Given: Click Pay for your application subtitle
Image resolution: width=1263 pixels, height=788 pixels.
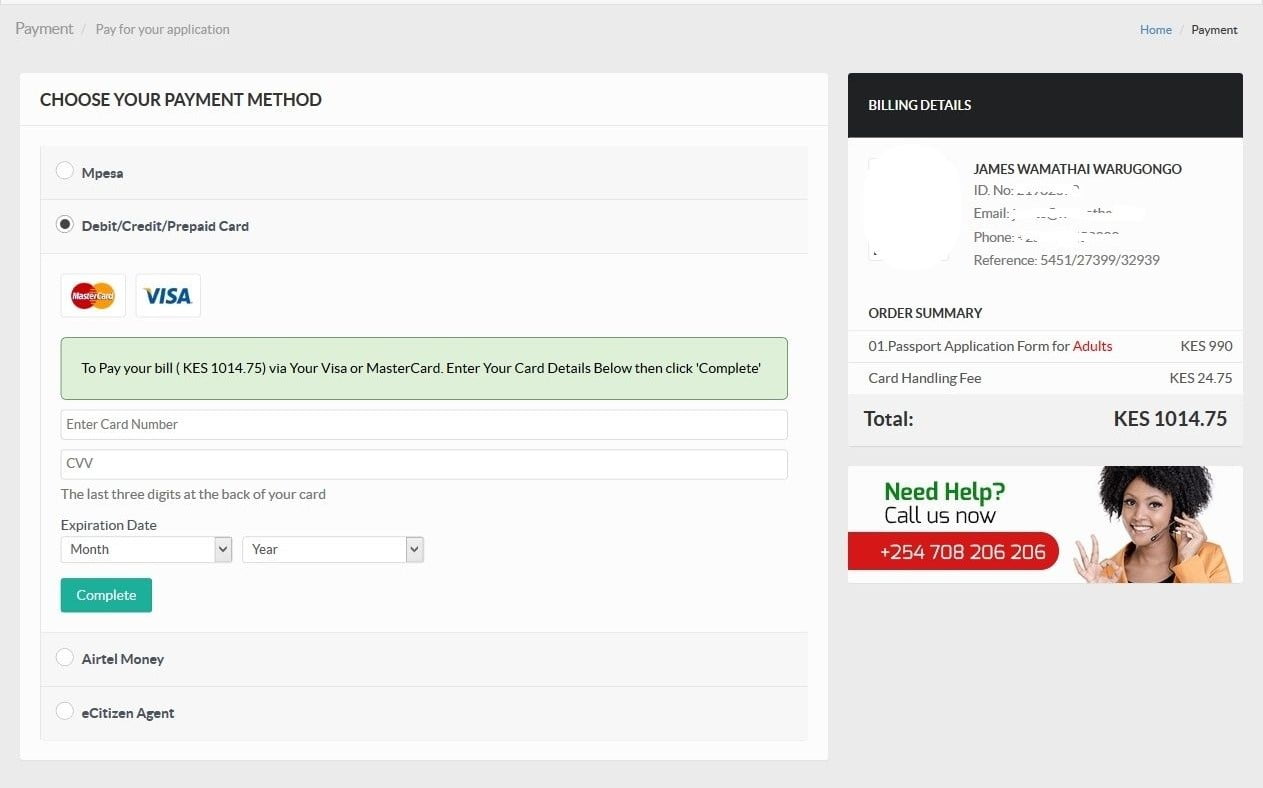Looking at the screenshot, I should point(163,30).
